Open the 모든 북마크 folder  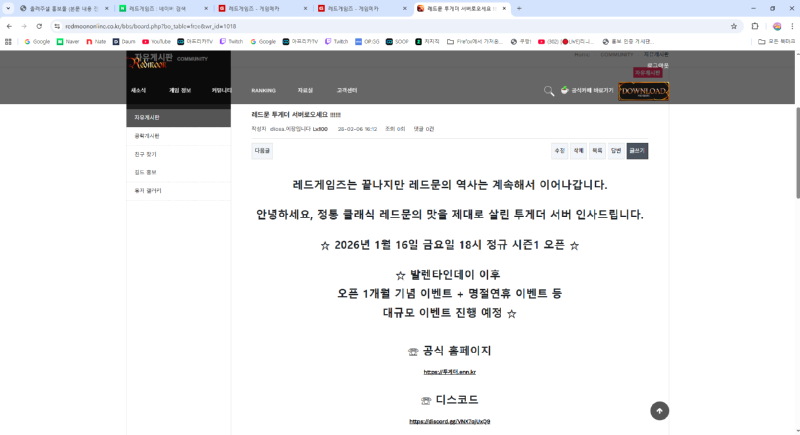[776, 42]
